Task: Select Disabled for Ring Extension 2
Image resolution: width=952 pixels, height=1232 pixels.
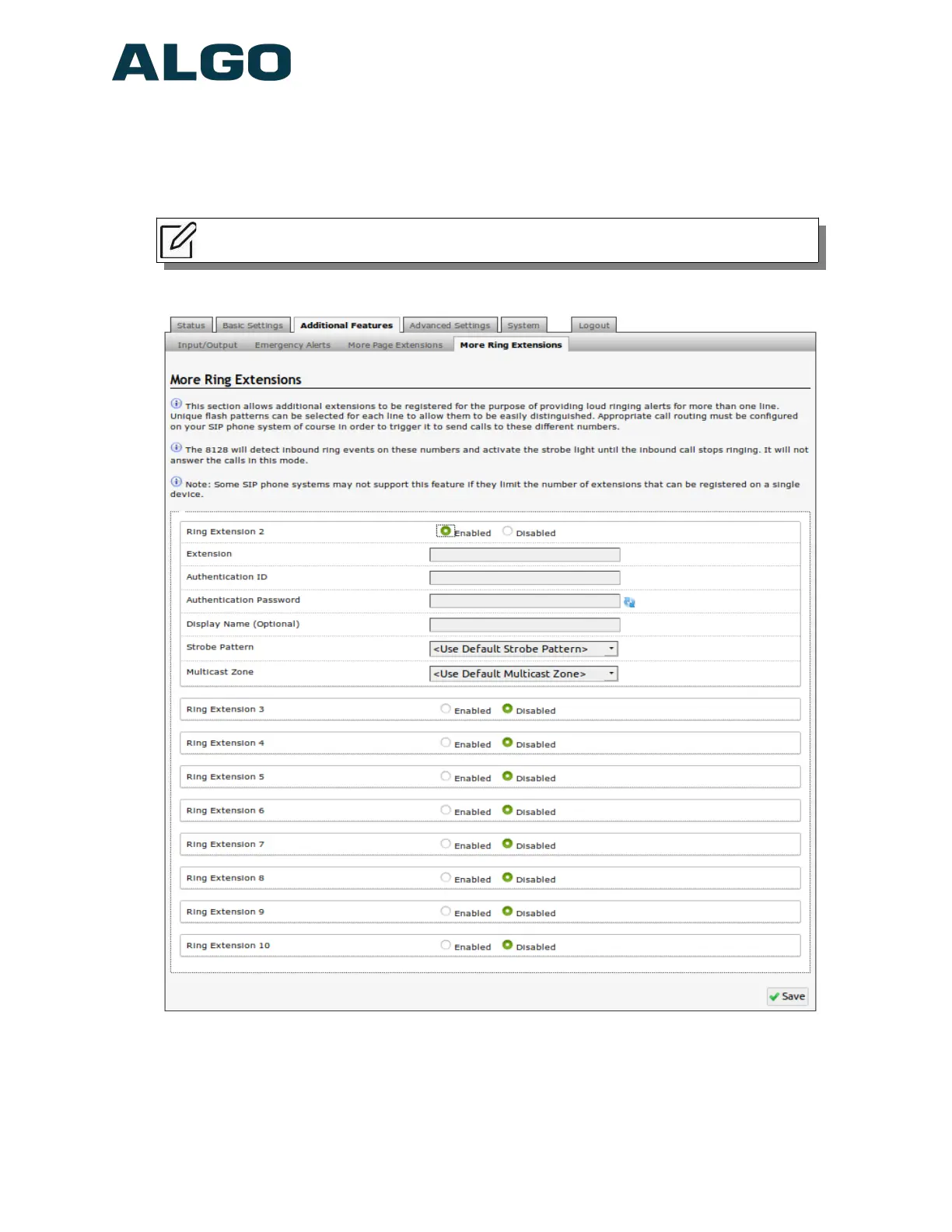Action: pyautogui.click(x=507, y=531)
